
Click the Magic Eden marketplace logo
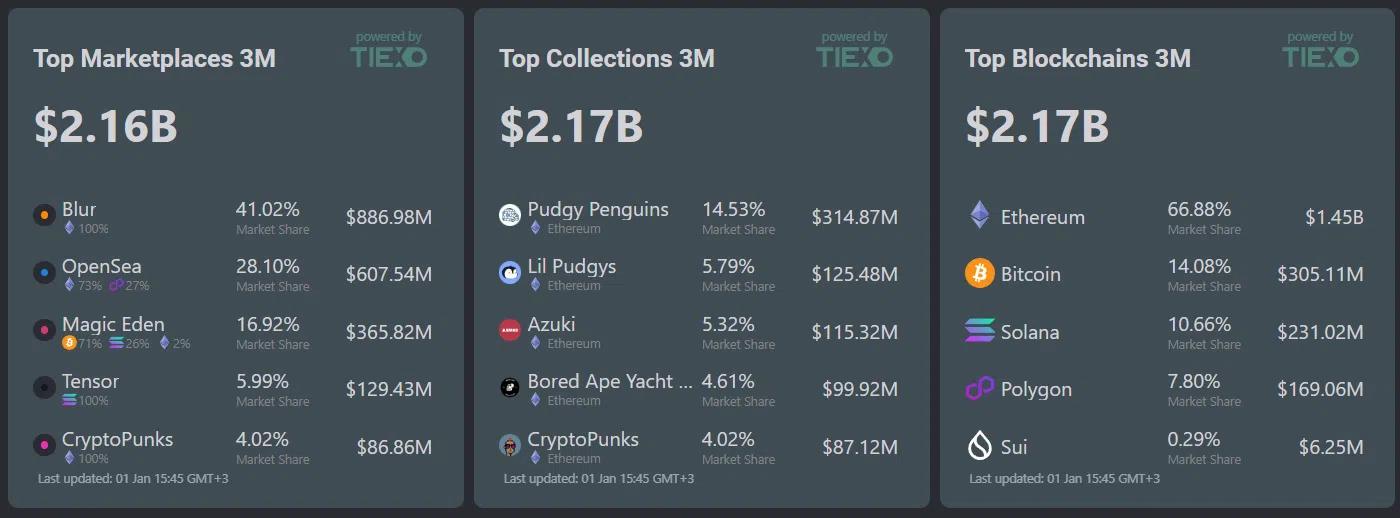coord(44,330)
